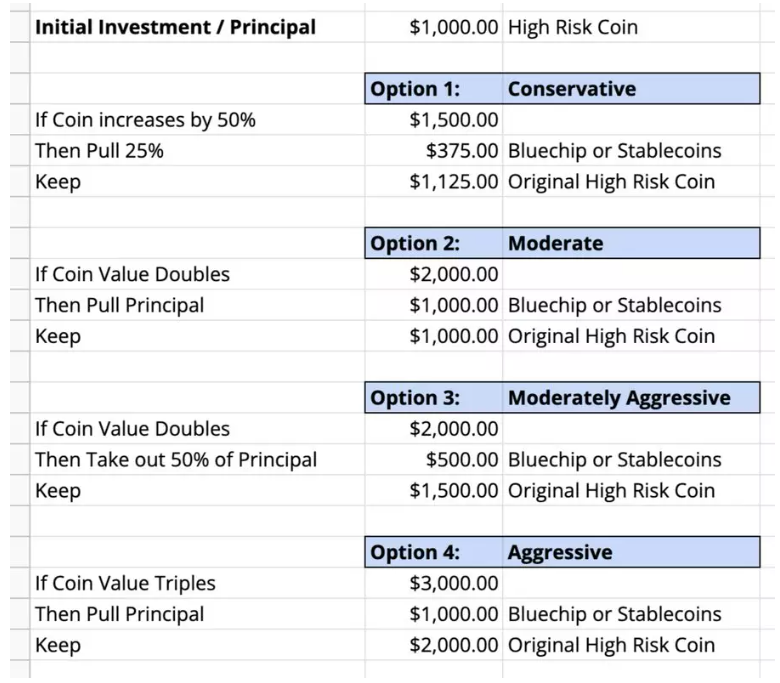Screen dimensions: 780x683
Task: Select the 'If Coin increases by 50%' cell
Action: 197,120
